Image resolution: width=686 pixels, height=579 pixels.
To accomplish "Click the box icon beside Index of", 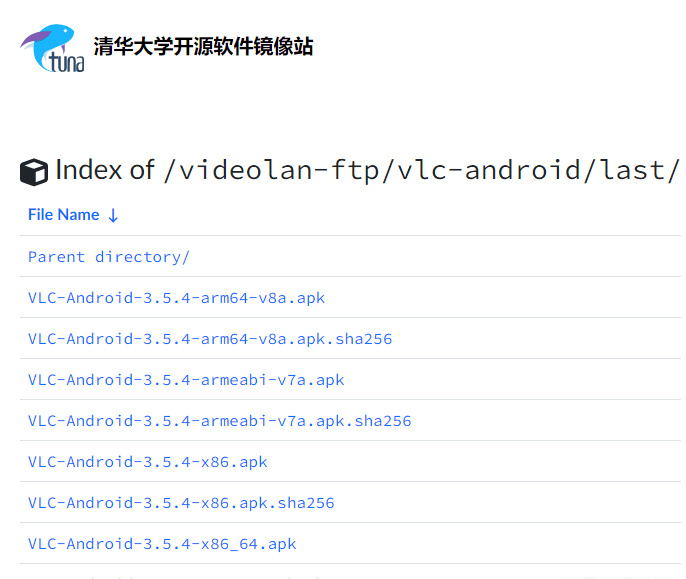I will [34, 172].
